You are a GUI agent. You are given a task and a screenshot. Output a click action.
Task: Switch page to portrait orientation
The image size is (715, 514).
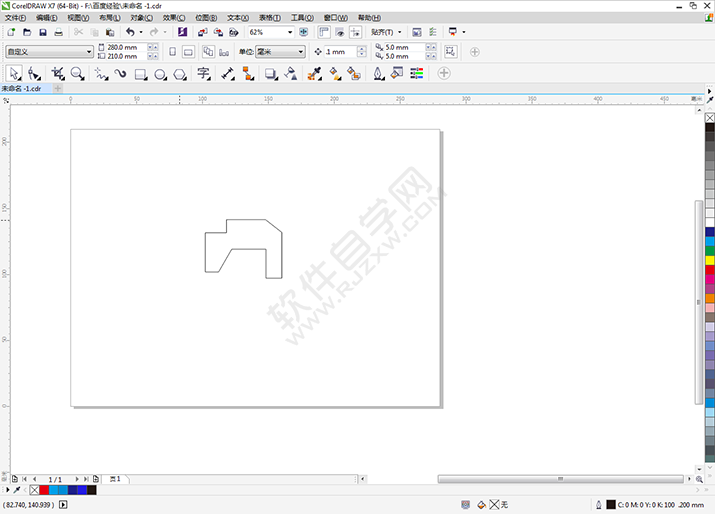(172, 52)
